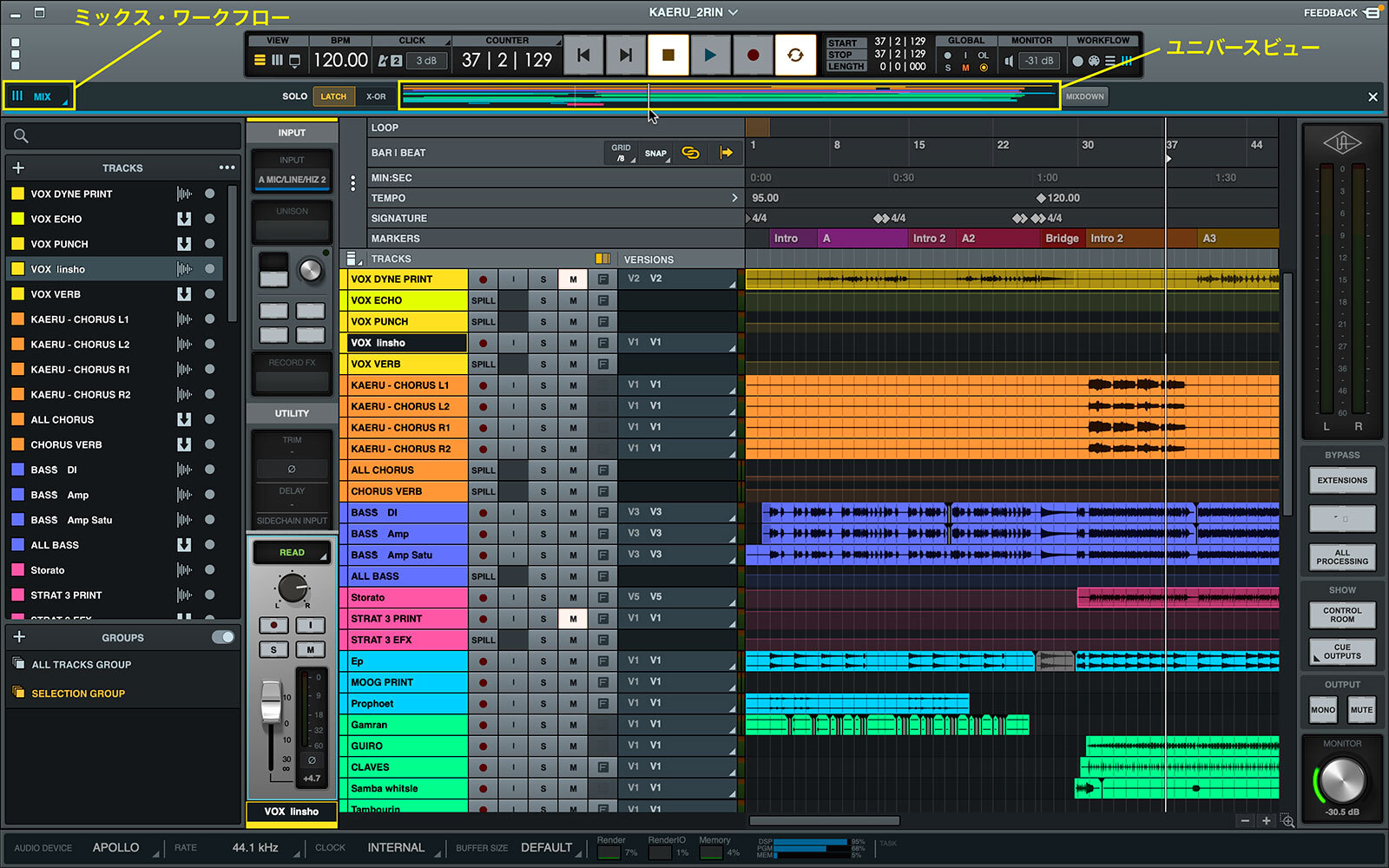Image resolution: width=1389 pixels, height=868 pixels.
Task: Toggle the Groups enable switch
Action: (222, 637)
